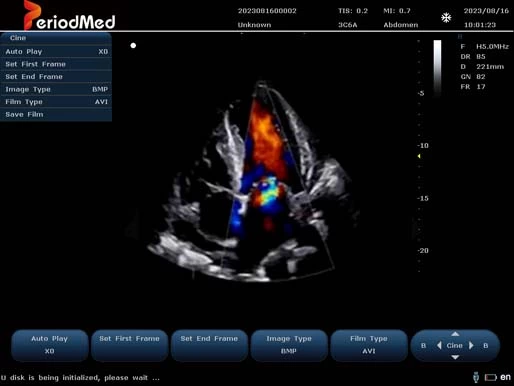
Task: Select Film Type AVI menu row
Action: coord(56,102)
